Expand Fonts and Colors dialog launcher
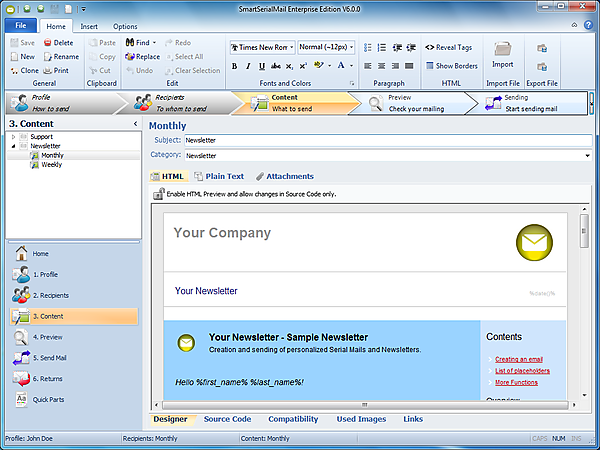600x450 pixels. [352, 83]
